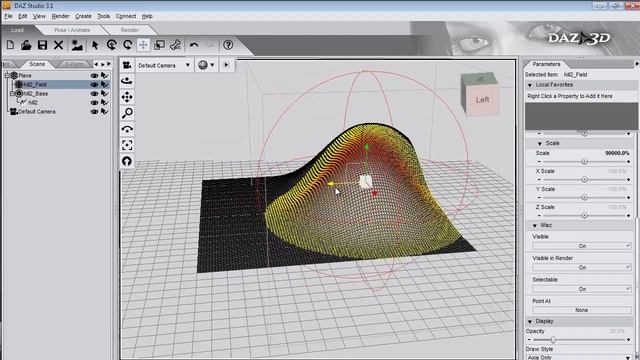Select hill2_Field in scene tree

click(35, 84)
